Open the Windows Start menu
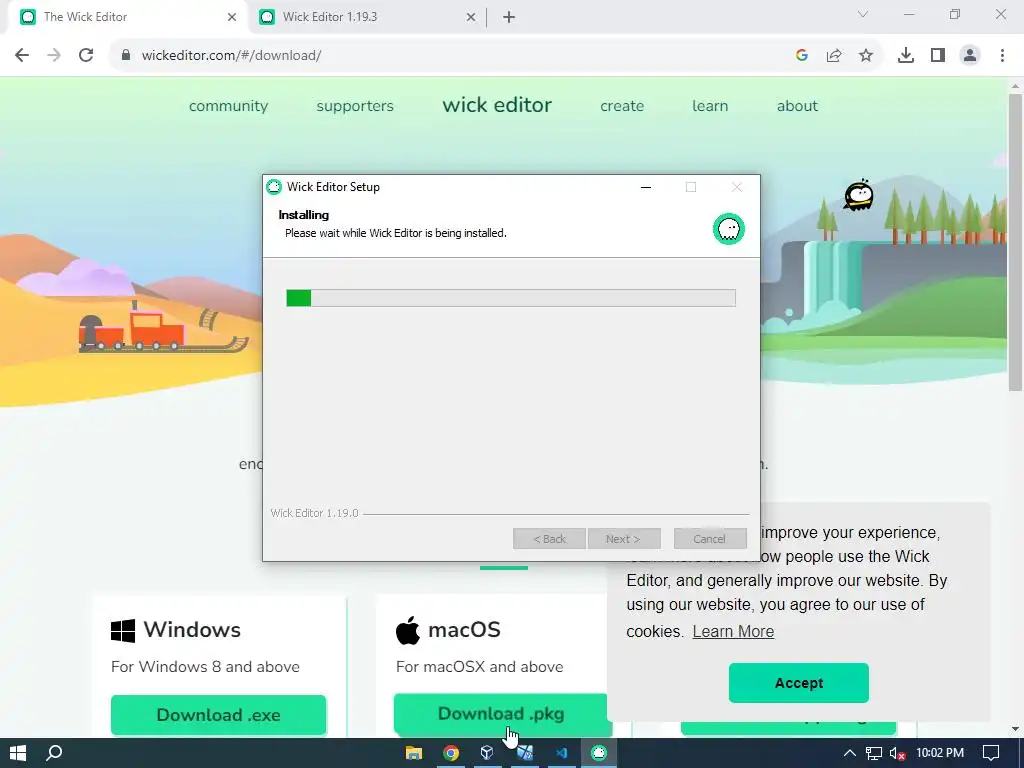The image size is (1024, 768). (18, 753)
